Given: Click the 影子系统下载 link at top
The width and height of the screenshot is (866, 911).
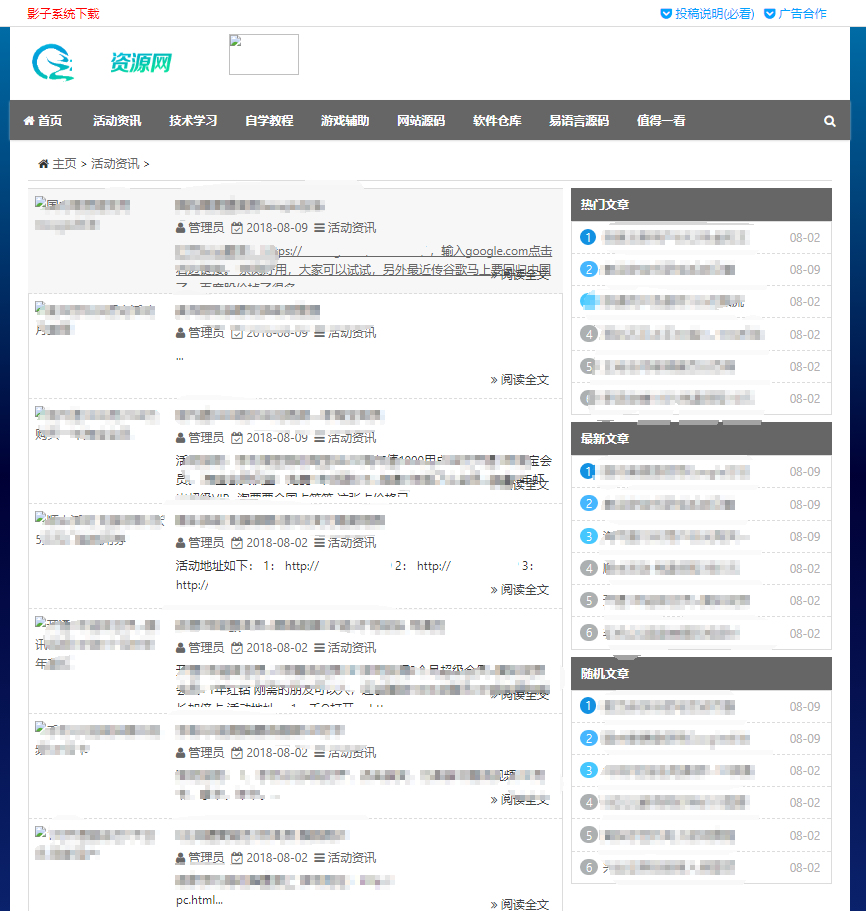Looking at the screenshot, I should pyautogui.click(x=63, y=14).
